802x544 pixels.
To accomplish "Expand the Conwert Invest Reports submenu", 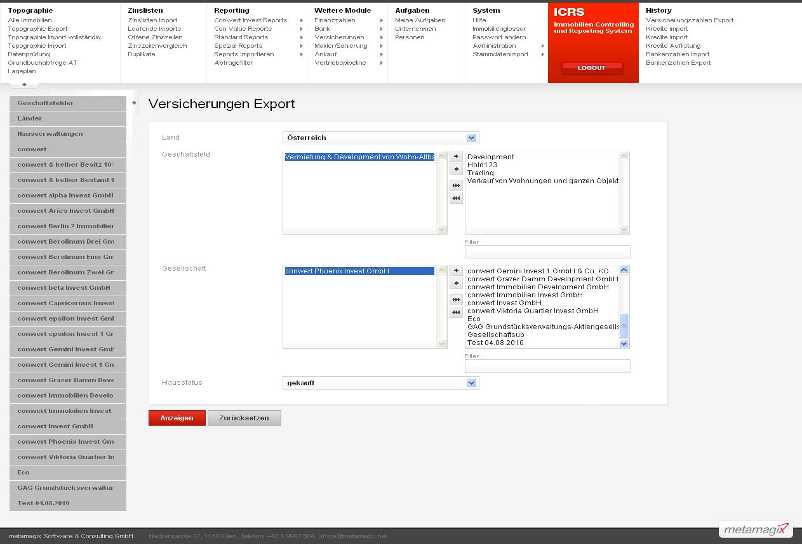I will pos(301,20).
